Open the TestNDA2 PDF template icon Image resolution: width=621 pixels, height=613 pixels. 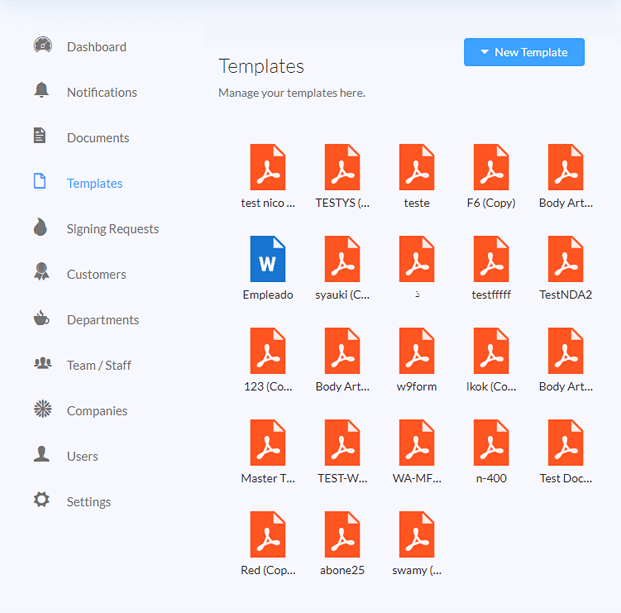[566, 259]
